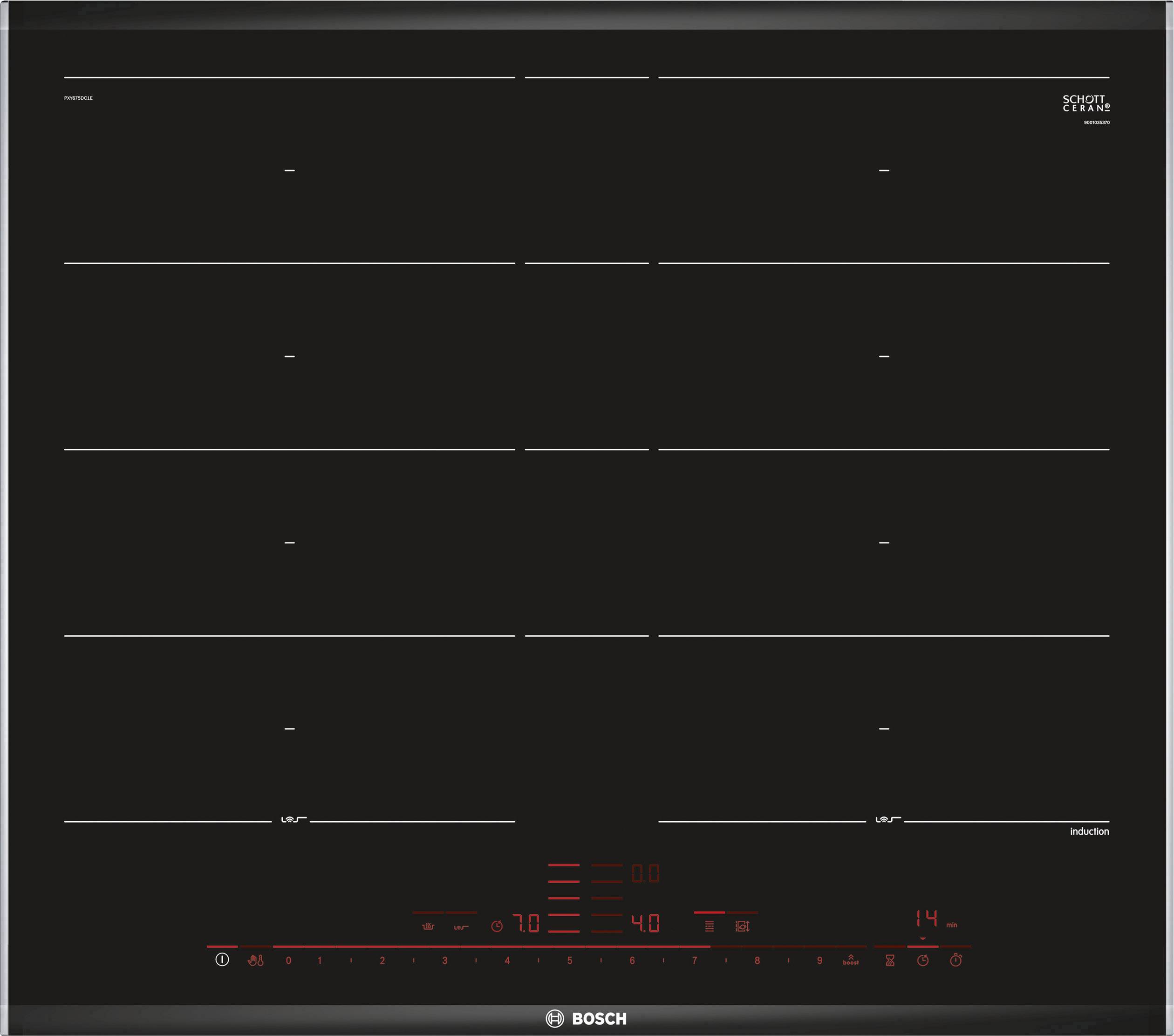Tap the cooking sensor symbol on right flex zone
The width and height of the screenshot is (1174, 1036).
point(887,819)
